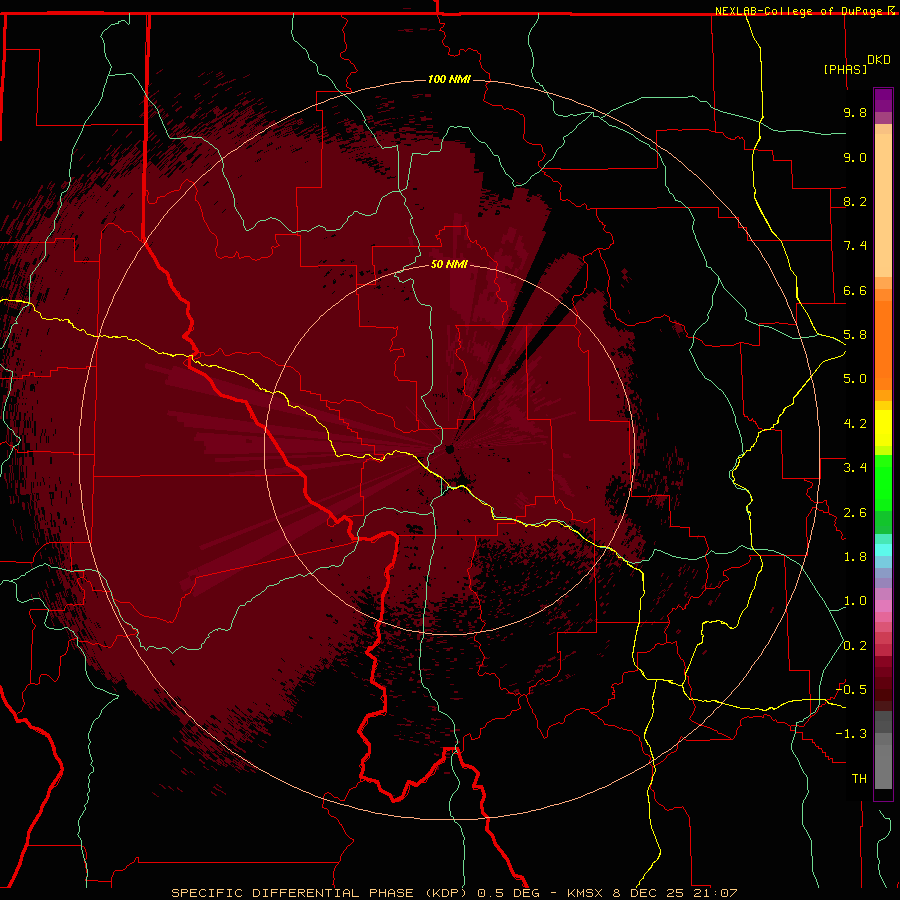The height and width of the screenshot is (900, 900).
Task: Click the -0.5 value on the color scale
Action: pos(851,690)
